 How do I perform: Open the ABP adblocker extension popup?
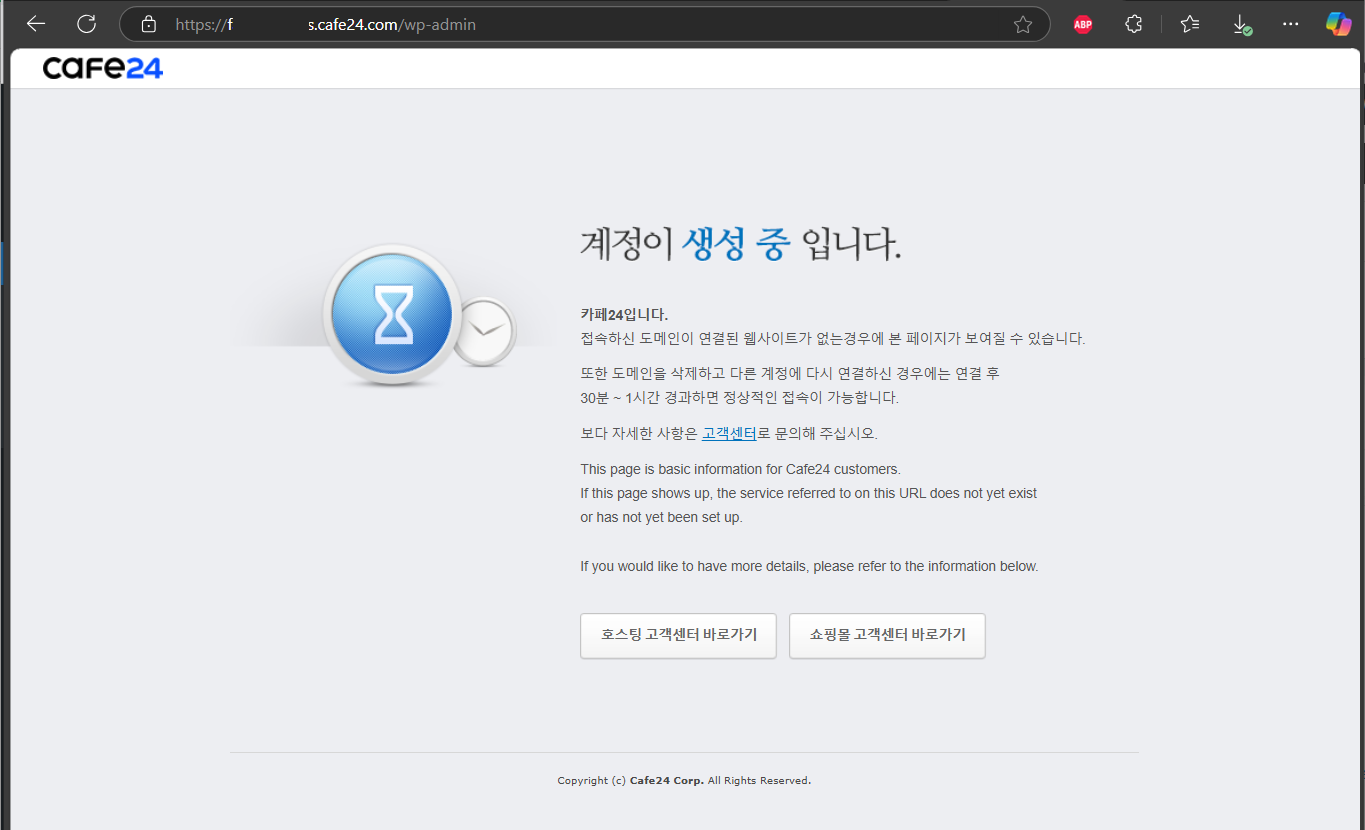click(1082, 24)
